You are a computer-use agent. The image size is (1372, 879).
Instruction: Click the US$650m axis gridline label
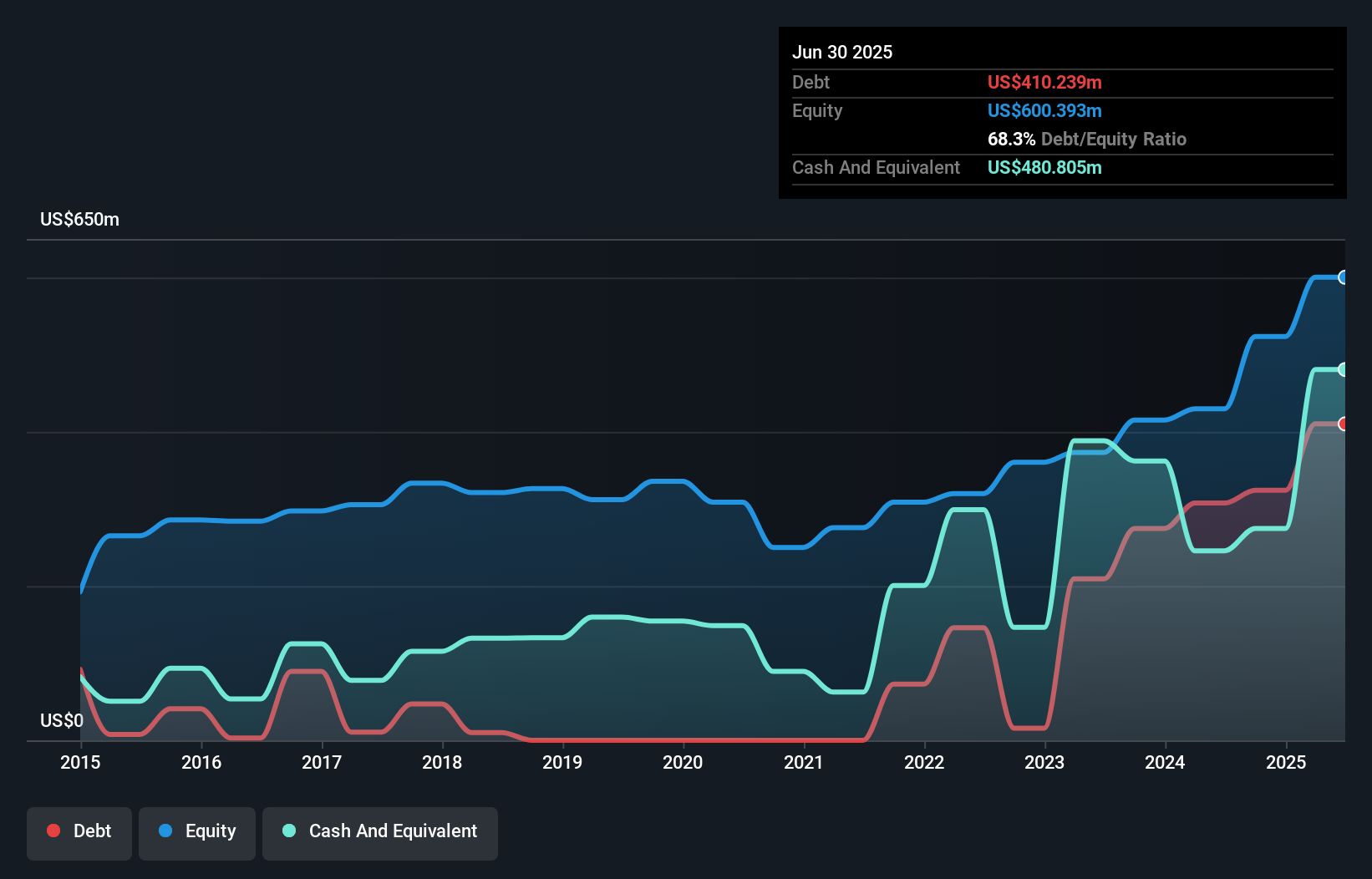click(x=79, y=219)
